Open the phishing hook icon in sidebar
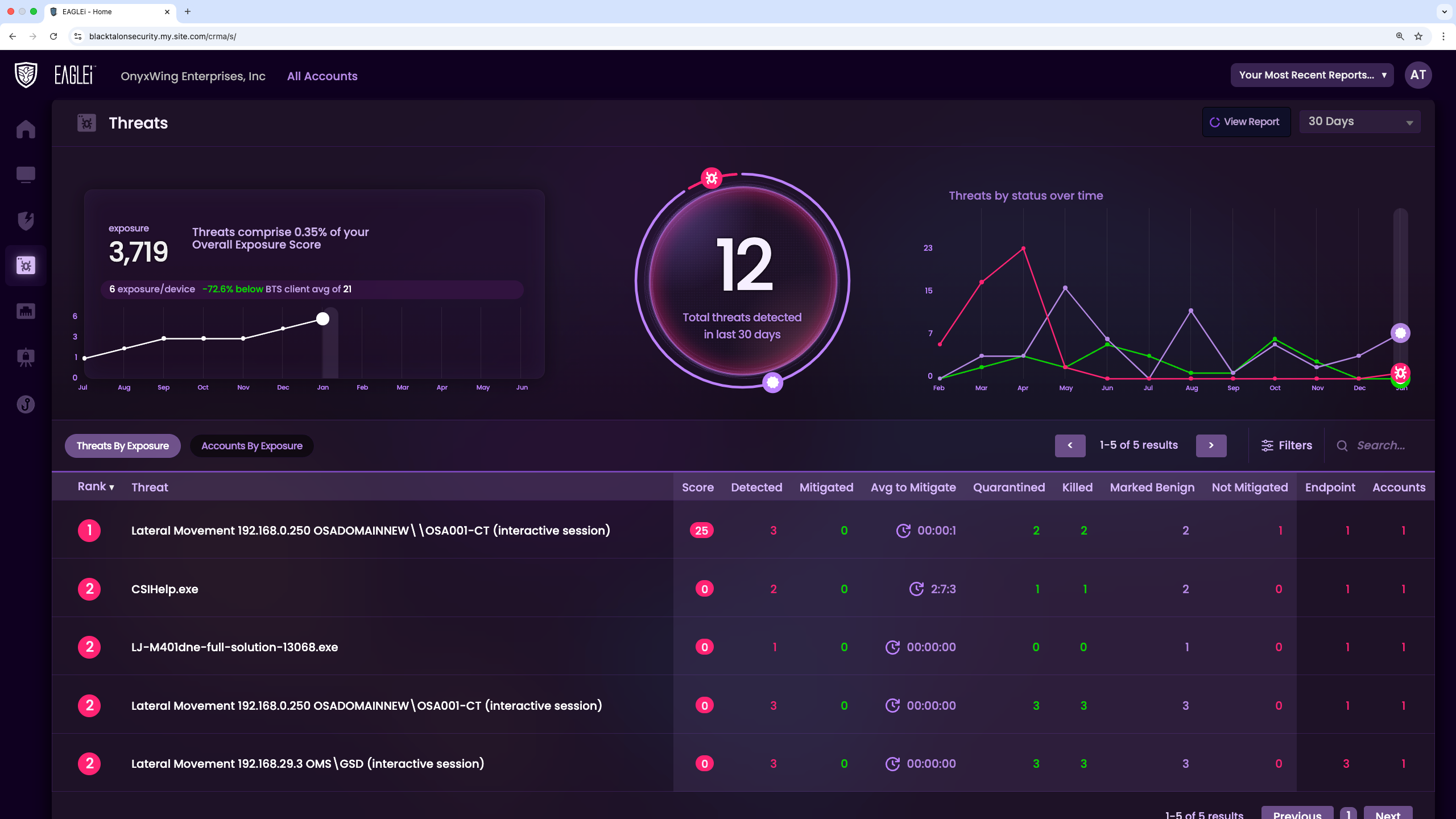The width and height of the screenshot is (1456, 819). (x=25, y=404)
